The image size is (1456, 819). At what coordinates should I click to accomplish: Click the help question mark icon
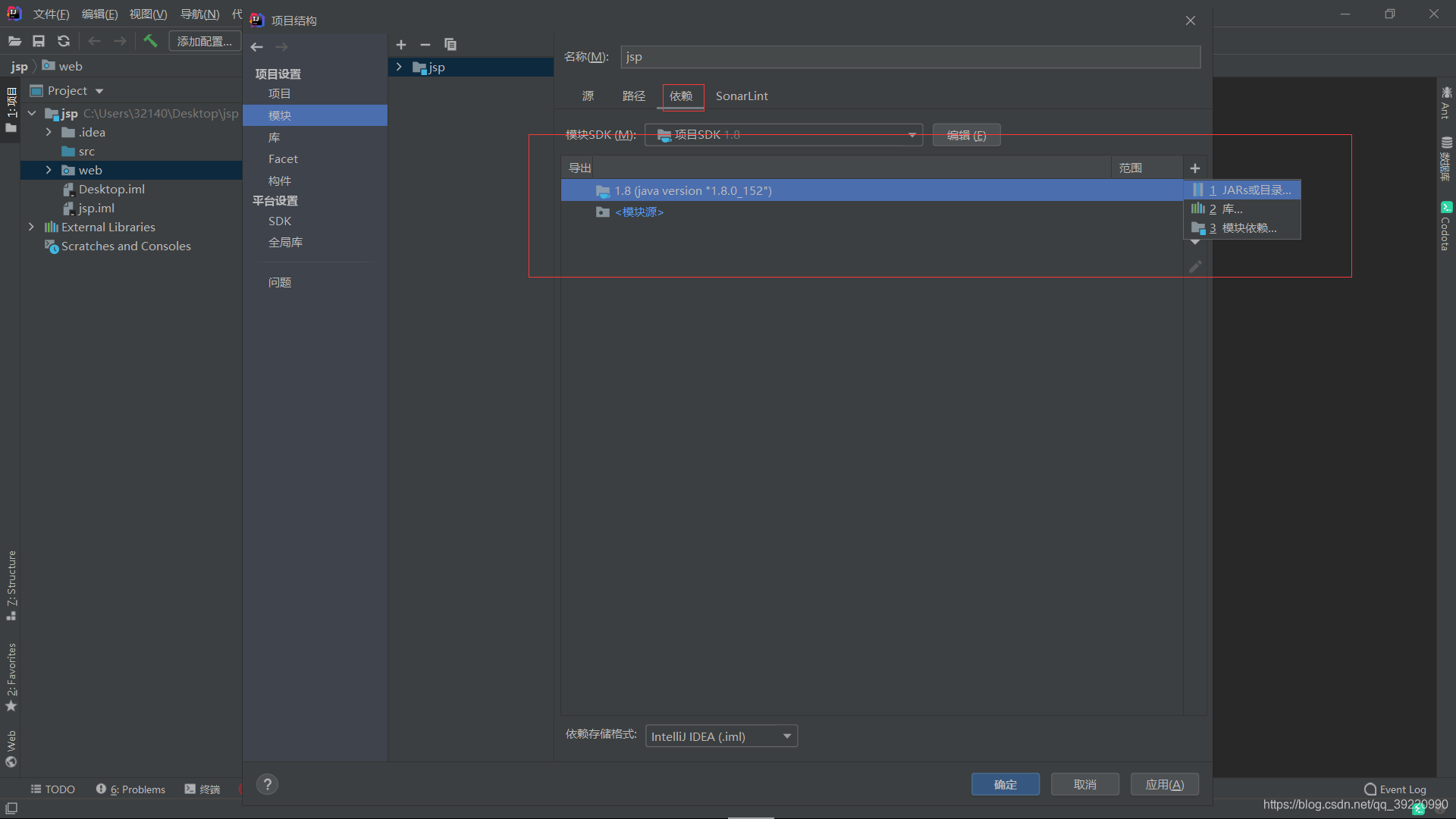267,784
